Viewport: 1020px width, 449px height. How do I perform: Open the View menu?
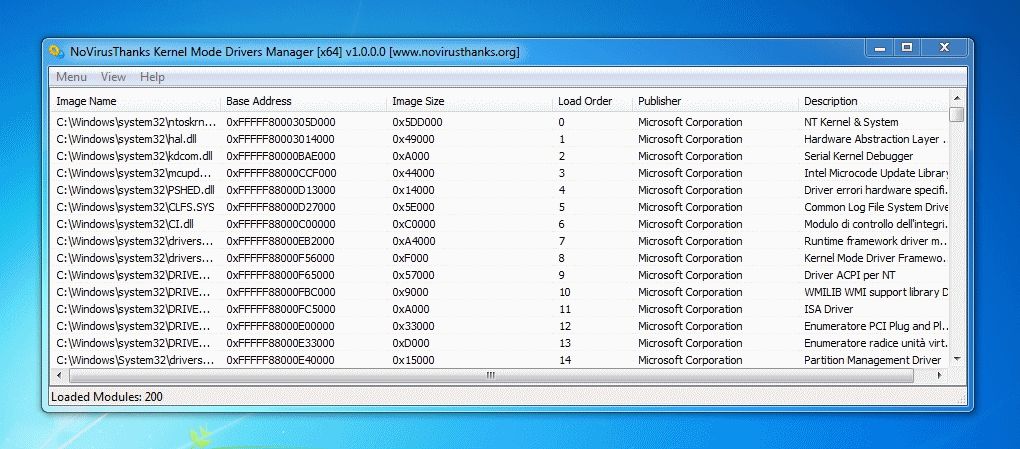(x=113, y=77)
